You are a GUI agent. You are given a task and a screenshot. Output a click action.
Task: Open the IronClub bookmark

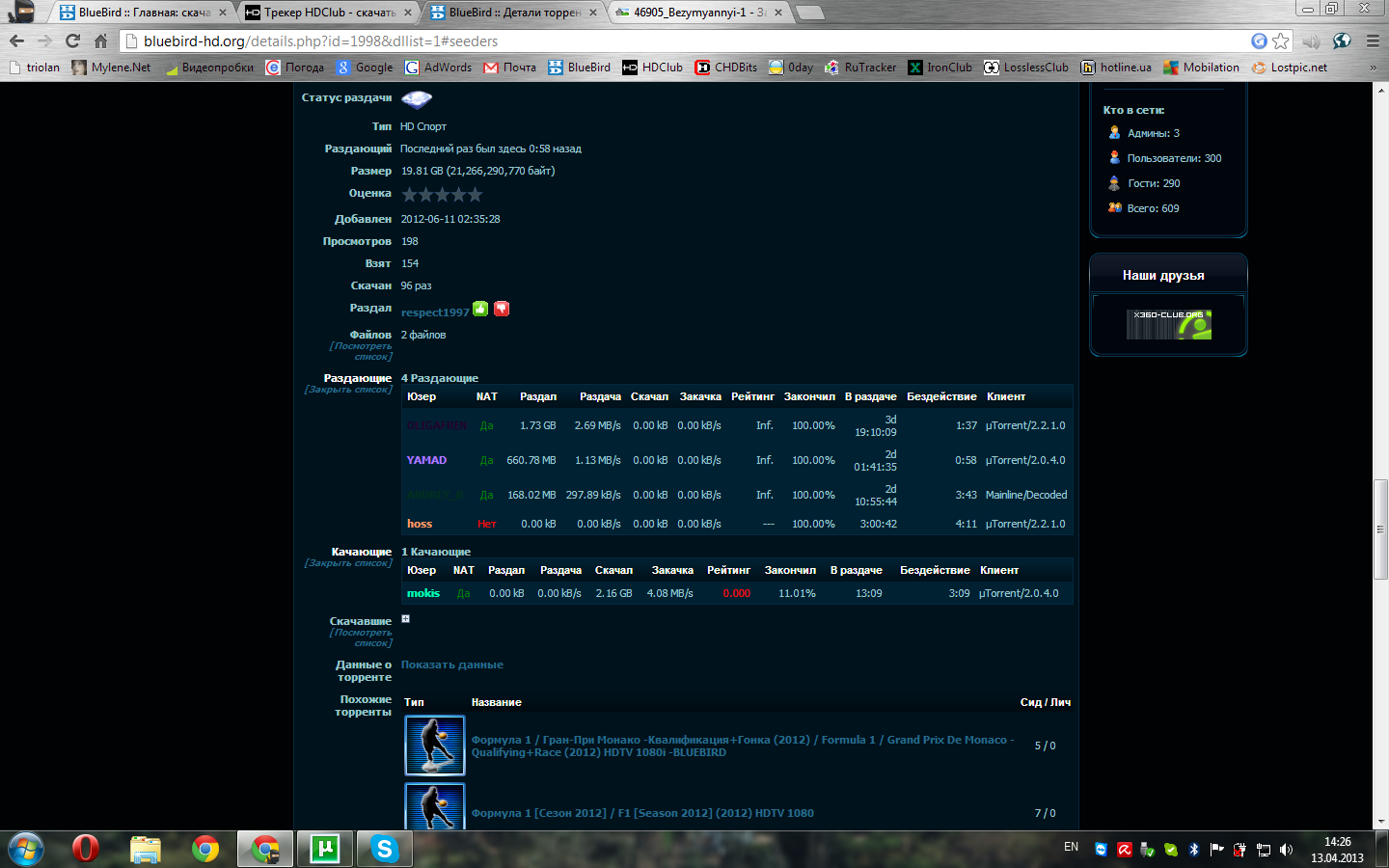click(x=940, y=68)
